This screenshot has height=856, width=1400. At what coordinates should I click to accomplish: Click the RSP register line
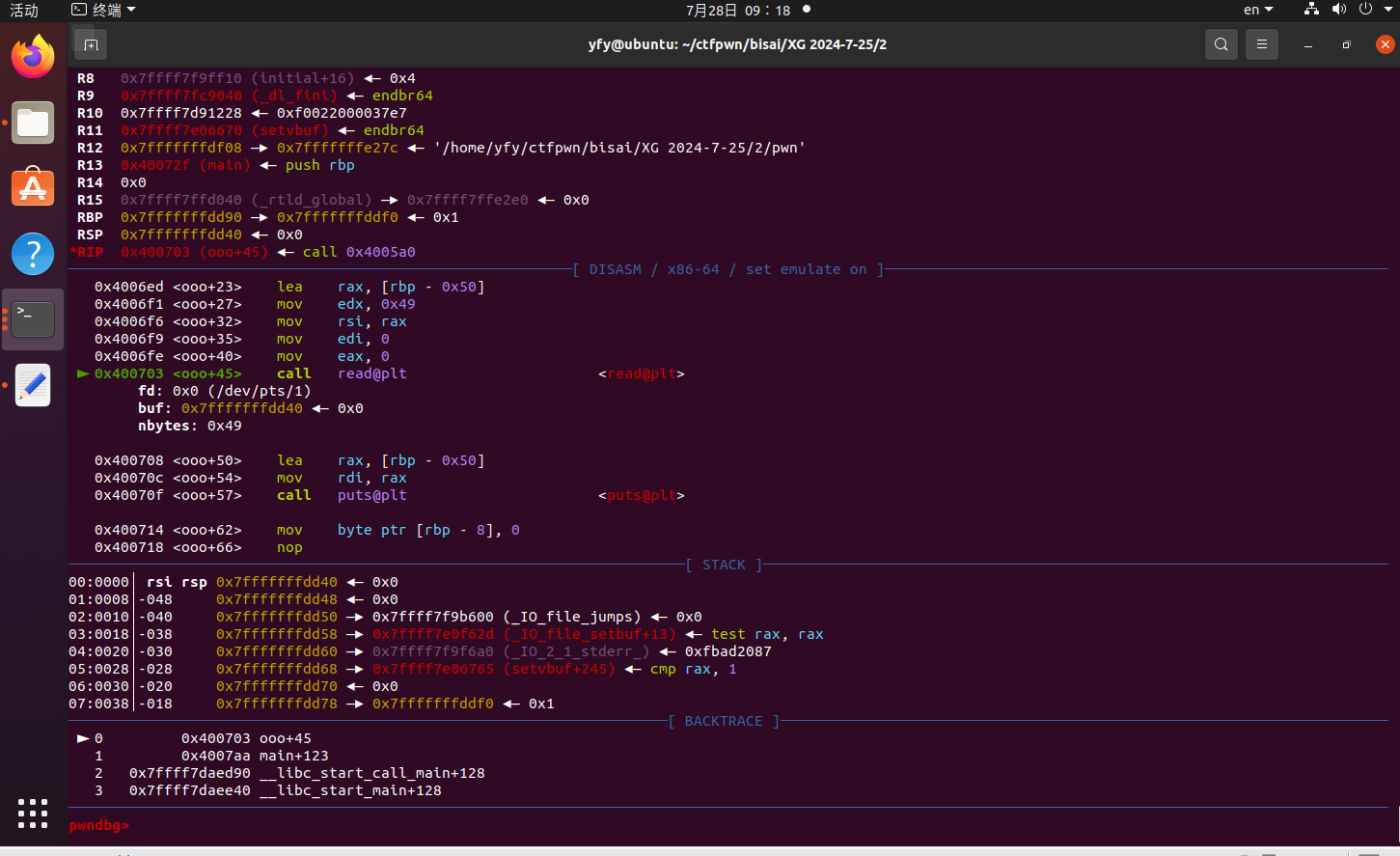pyautogui.click(x=190, y=235)
